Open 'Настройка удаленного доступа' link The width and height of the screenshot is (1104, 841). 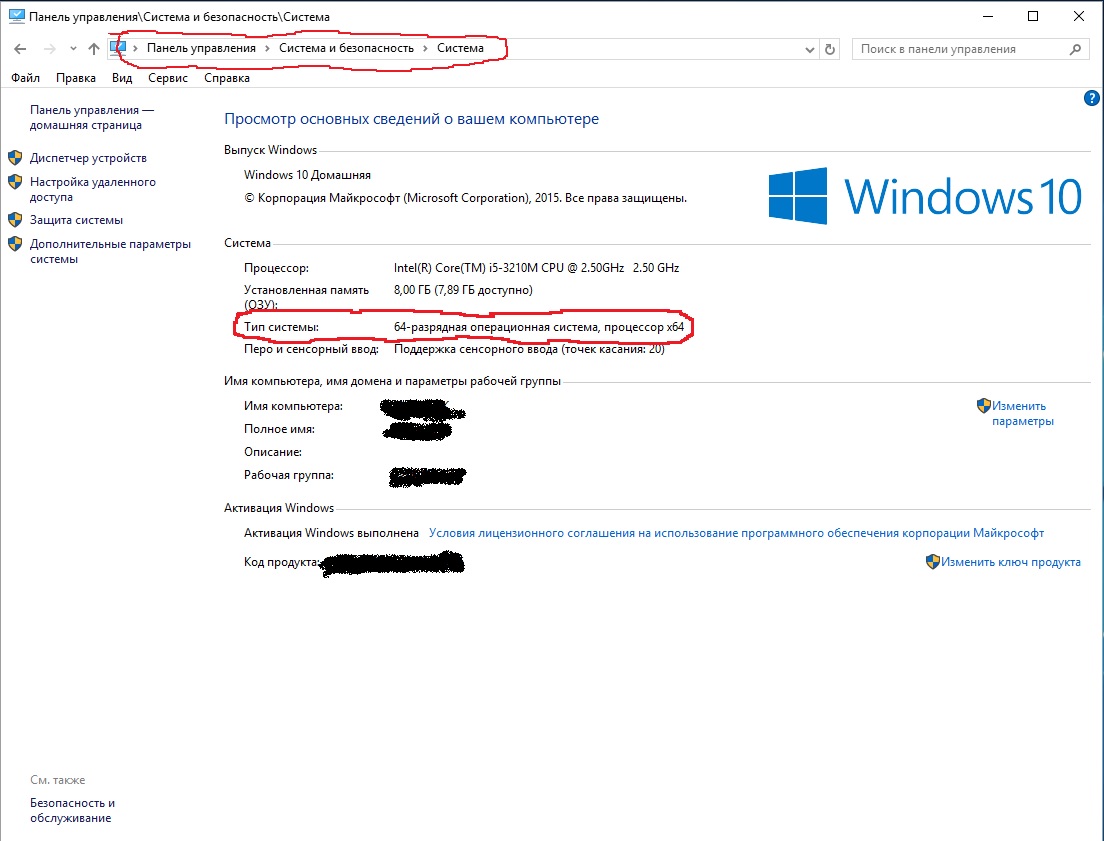tap(92, 189)
